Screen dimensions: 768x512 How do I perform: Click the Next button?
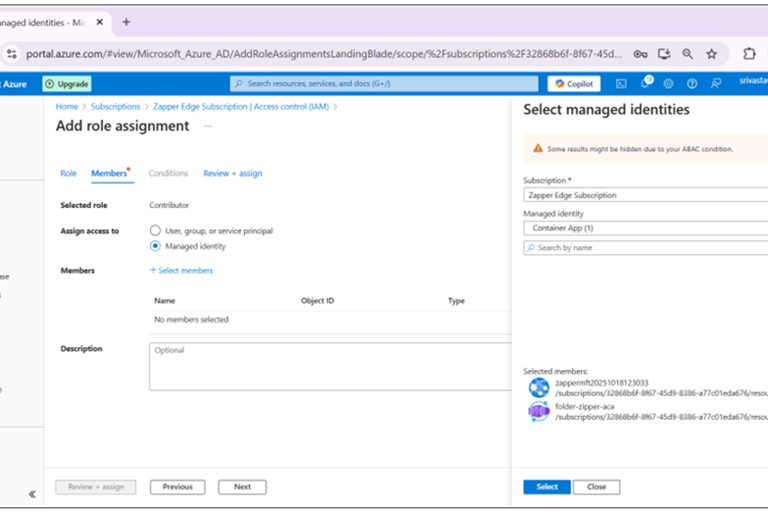point(242,487)
